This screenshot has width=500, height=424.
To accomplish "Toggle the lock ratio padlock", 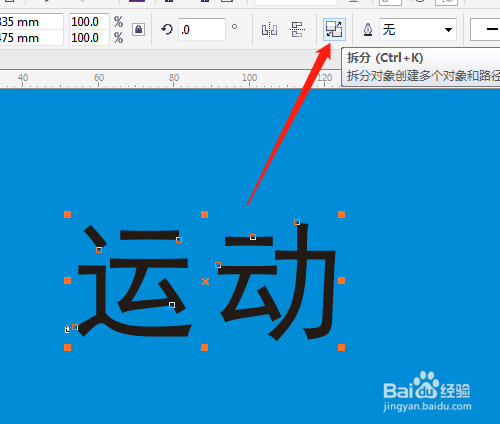I will (138, 30).
